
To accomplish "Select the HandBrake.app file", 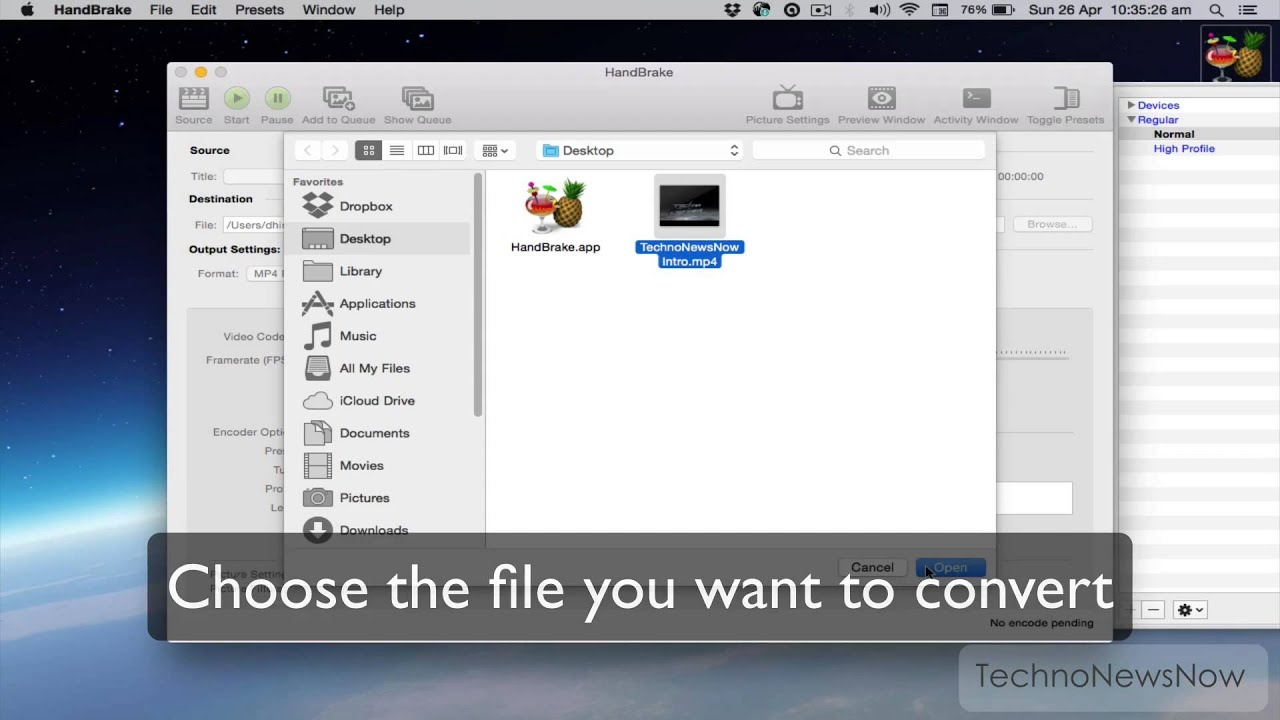I will click(x=555, y=205).
